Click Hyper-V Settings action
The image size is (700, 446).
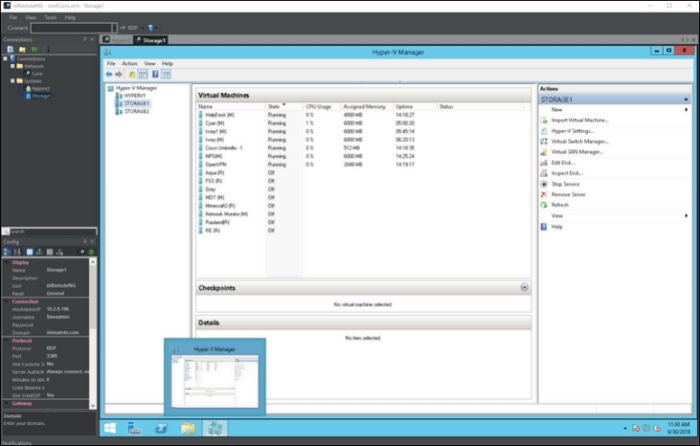point(573,131)
